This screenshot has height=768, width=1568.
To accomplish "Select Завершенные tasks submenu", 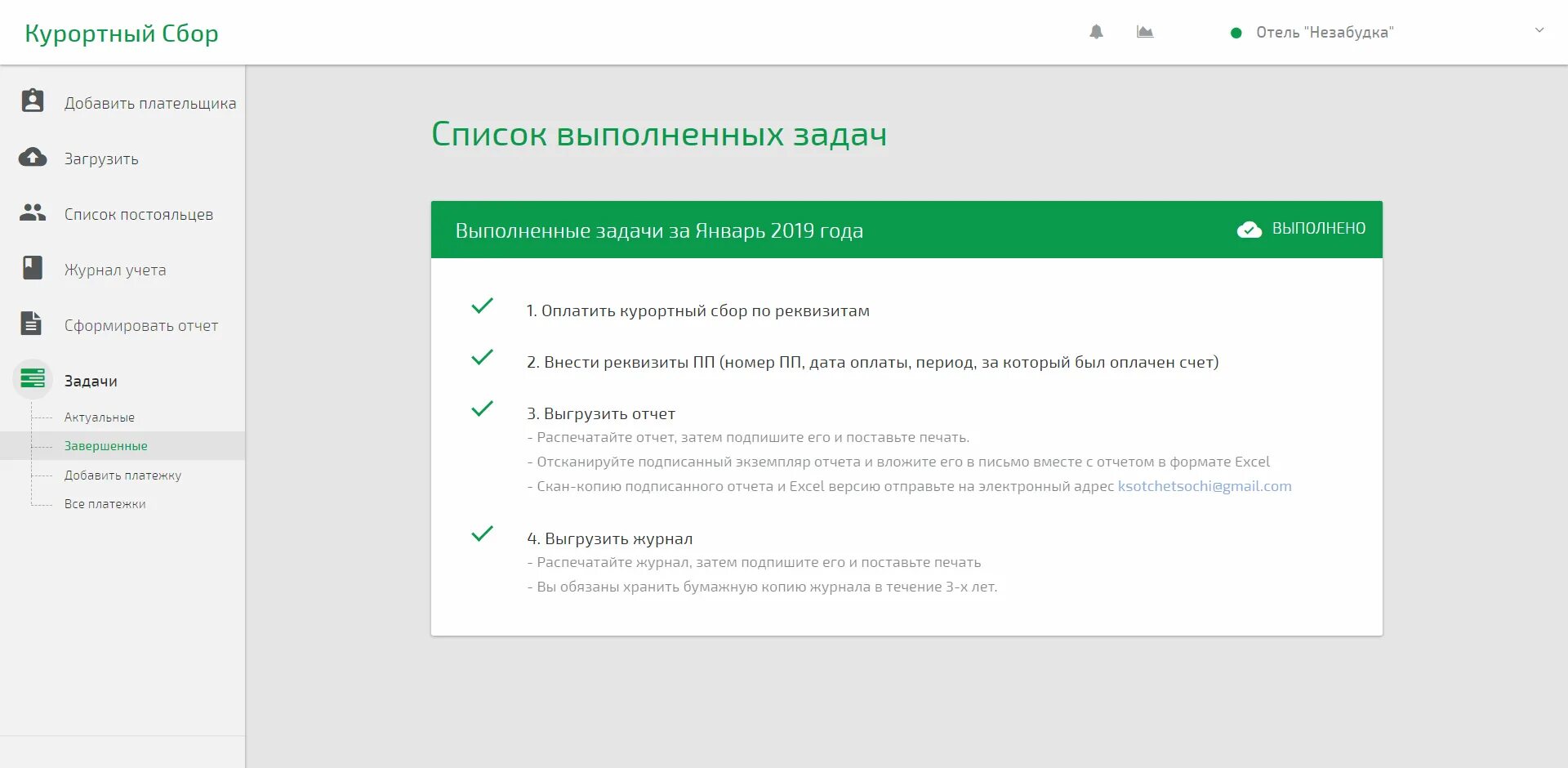I will click(x=106, y=446).
